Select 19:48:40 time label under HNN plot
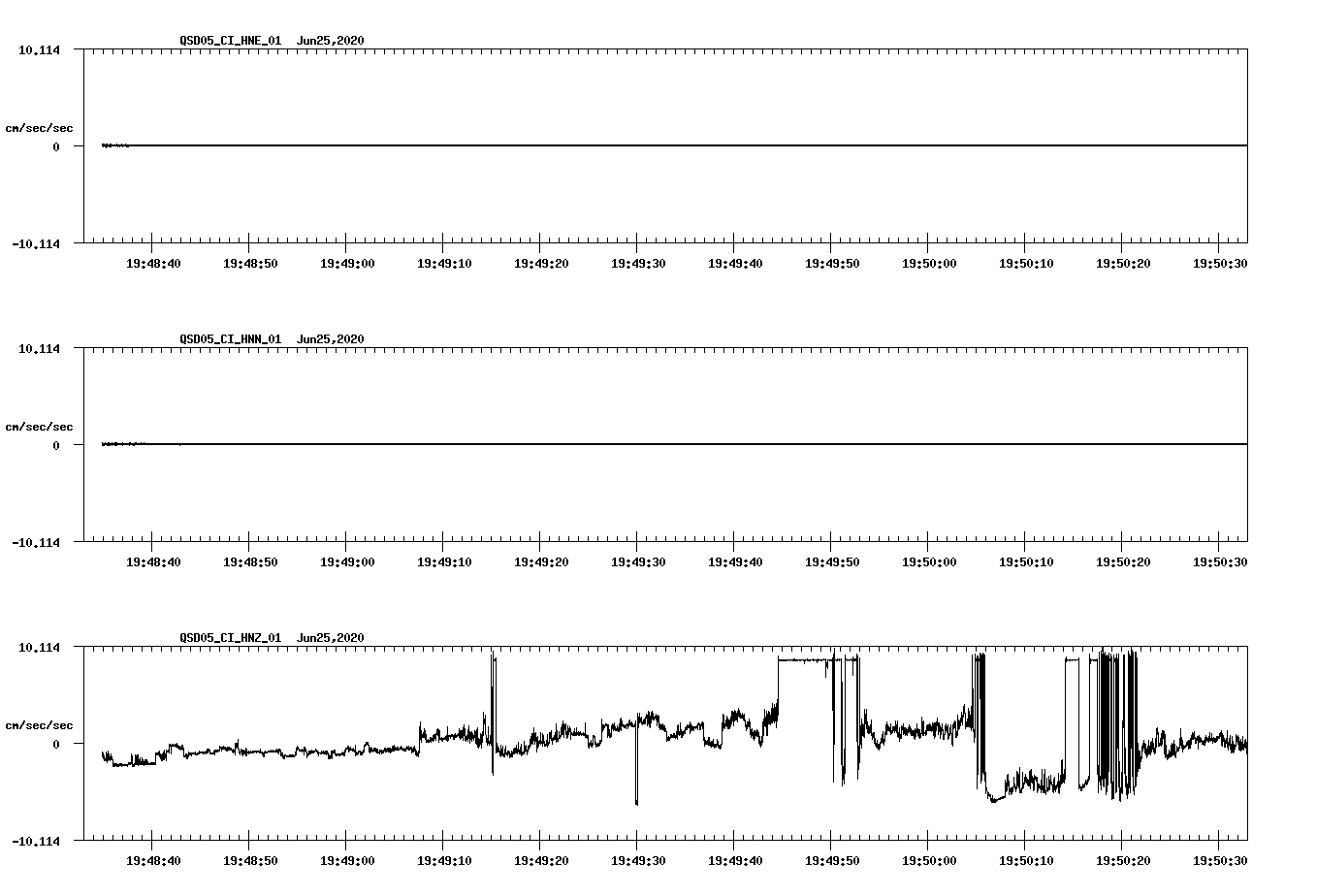Screen dimensions: 1317x896 (153, 561)
